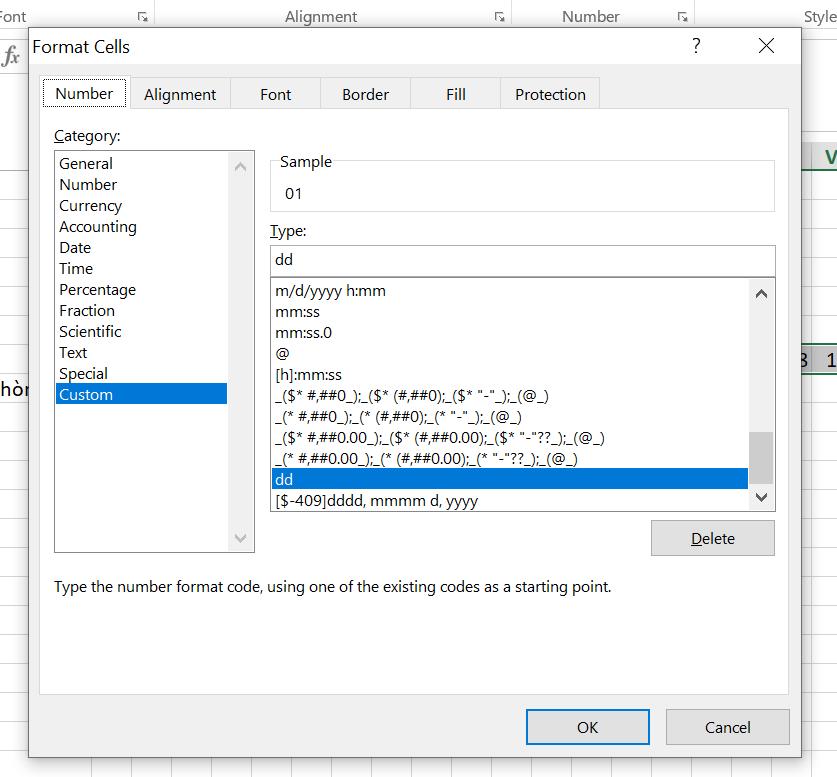
Task: Select General category
Action: click(141, 163)
